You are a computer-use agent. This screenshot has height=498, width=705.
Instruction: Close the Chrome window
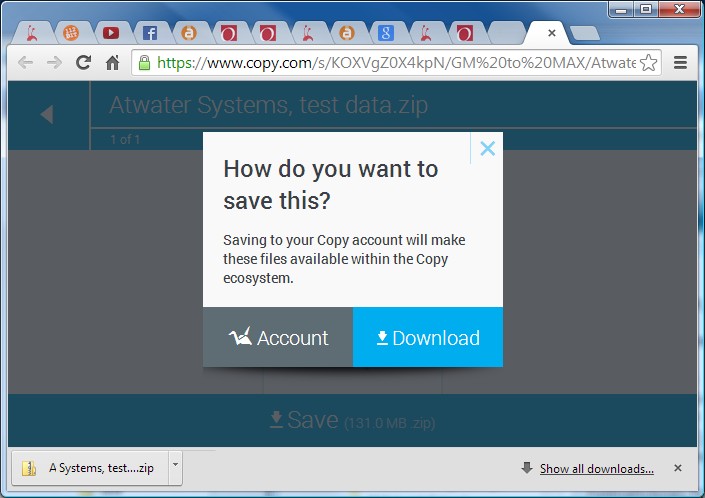pos(679,9)
